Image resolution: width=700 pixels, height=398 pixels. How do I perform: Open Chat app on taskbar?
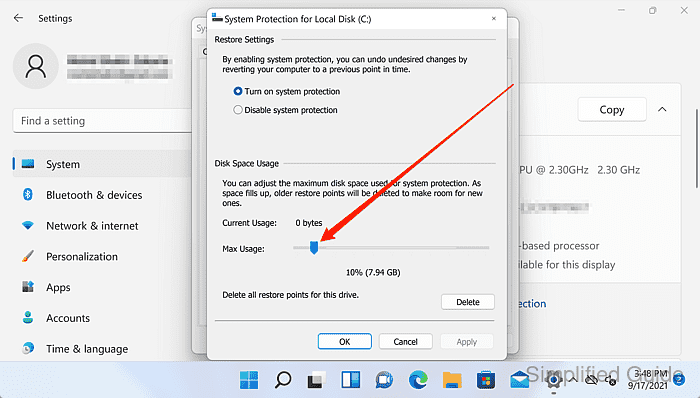coord(384,380)
